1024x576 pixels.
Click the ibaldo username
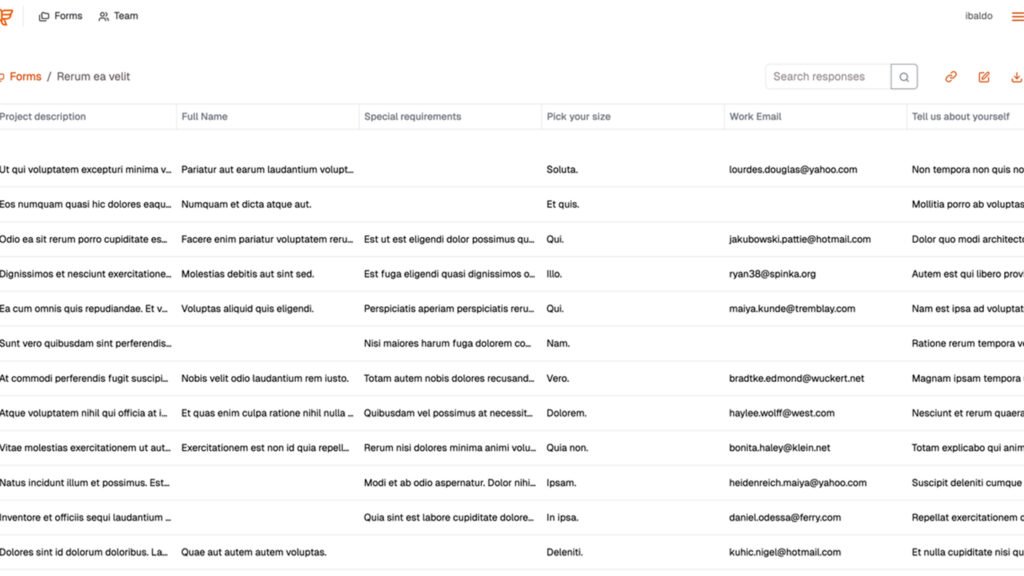[x=978, y=16]
